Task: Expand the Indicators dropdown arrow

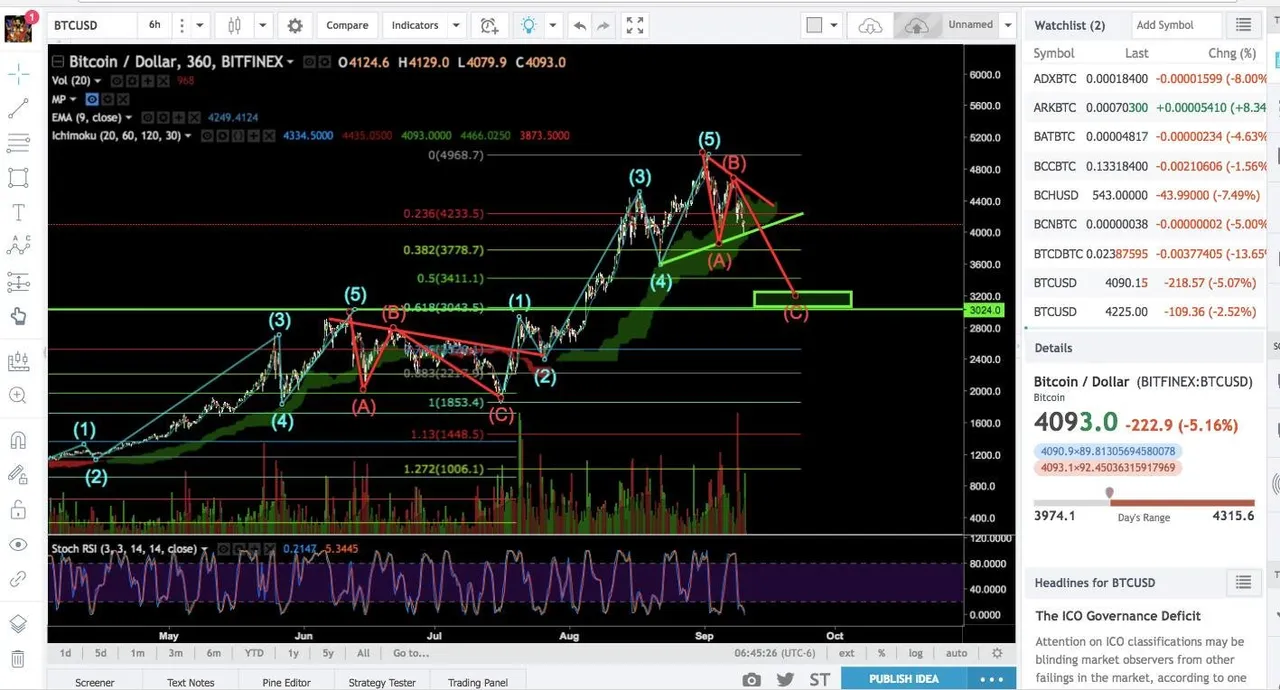Action: coord(455,25)
